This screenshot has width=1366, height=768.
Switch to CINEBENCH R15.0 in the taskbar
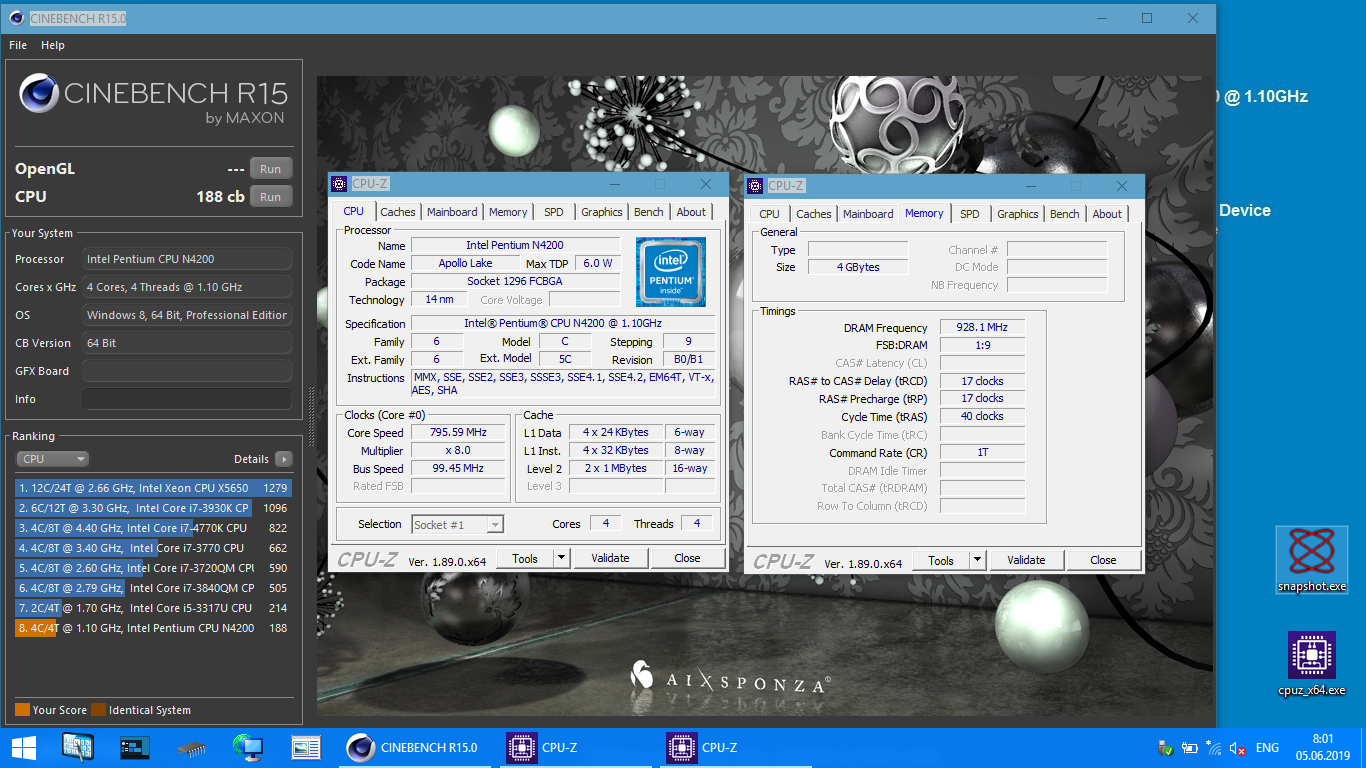(x=415, y=747)
